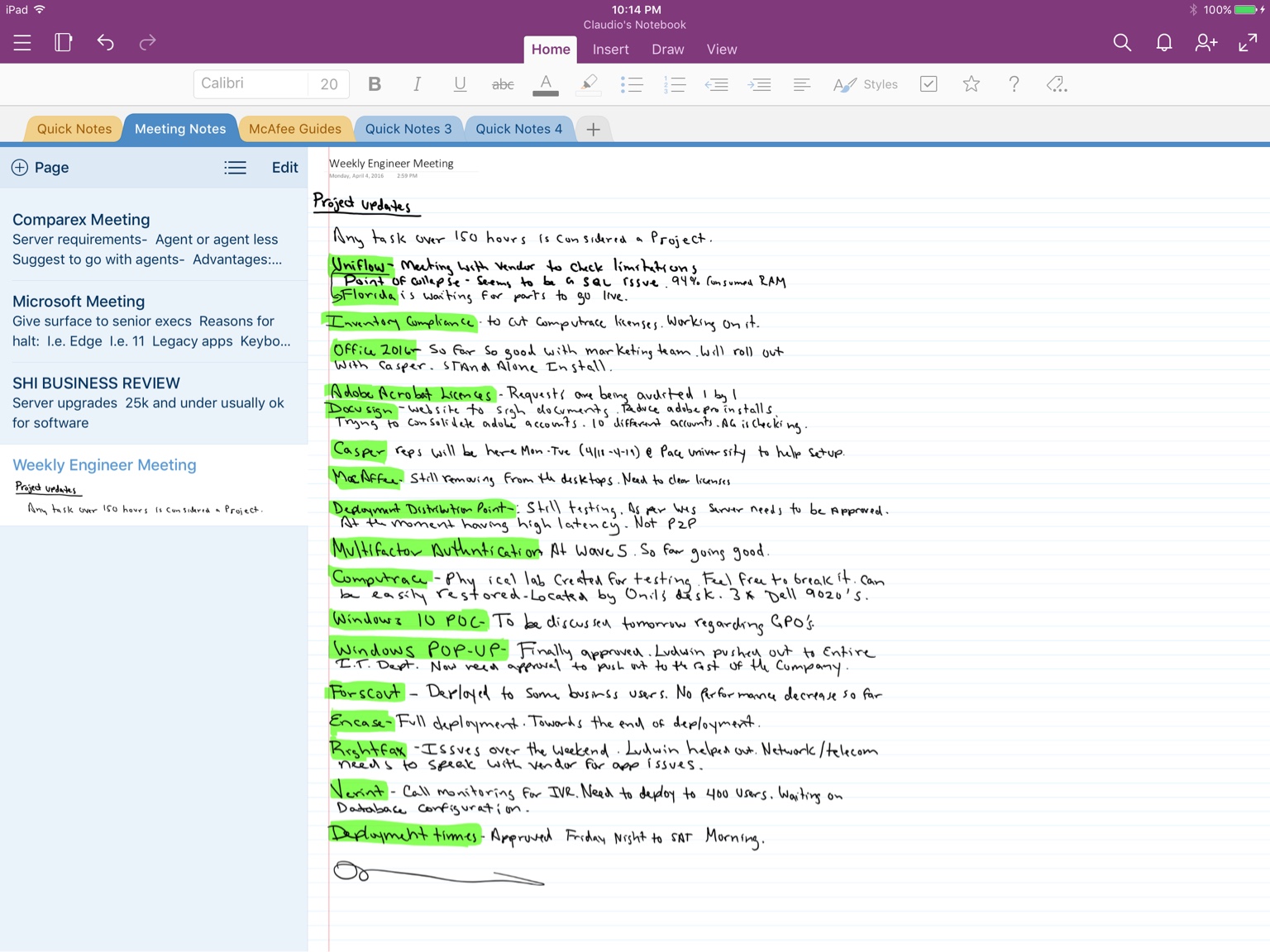
Task: Open the Comparex Meeting page
Action: point(154,240)
